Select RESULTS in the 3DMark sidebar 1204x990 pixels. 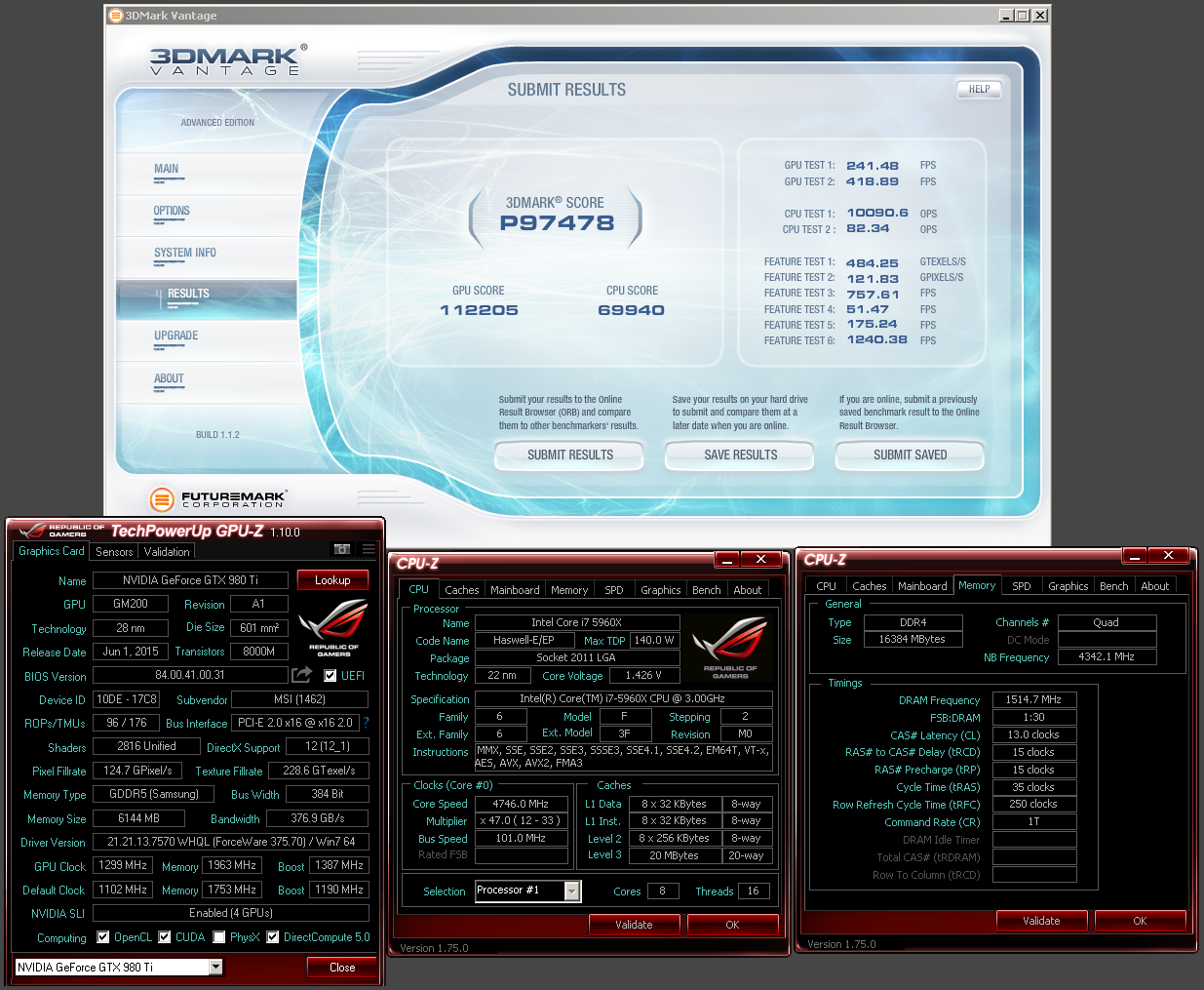pos(207,299)
